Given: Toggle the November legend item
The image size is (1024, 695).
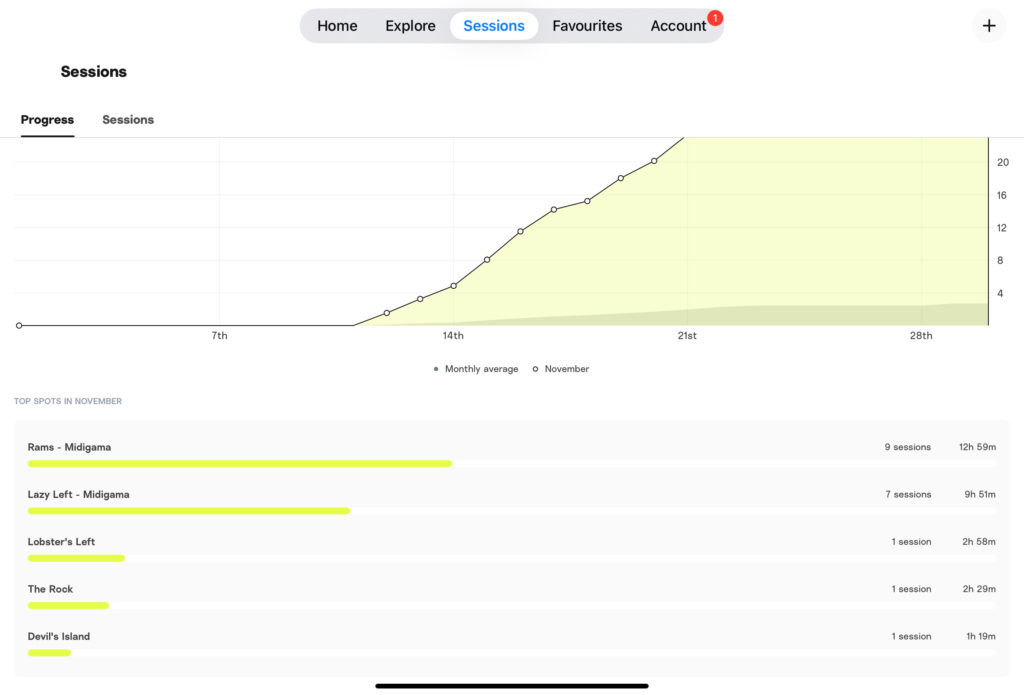Looking at the screenshot, I should click(x=561, y=369).
